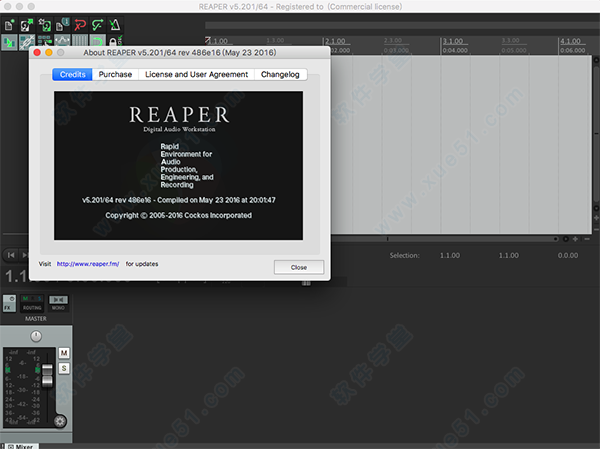Solo the master track with S button

click(x=64, y=368)
